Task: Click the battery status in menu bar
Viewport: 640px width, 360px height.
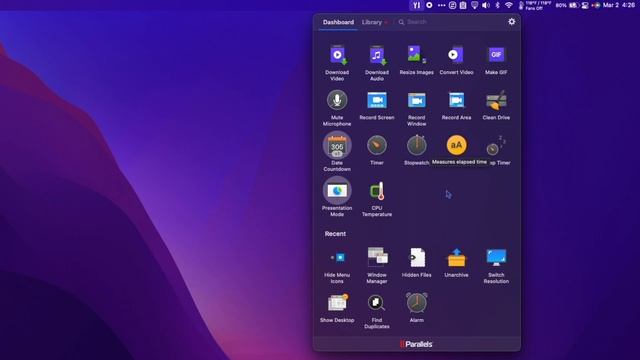Action: [x=567, y=5]
